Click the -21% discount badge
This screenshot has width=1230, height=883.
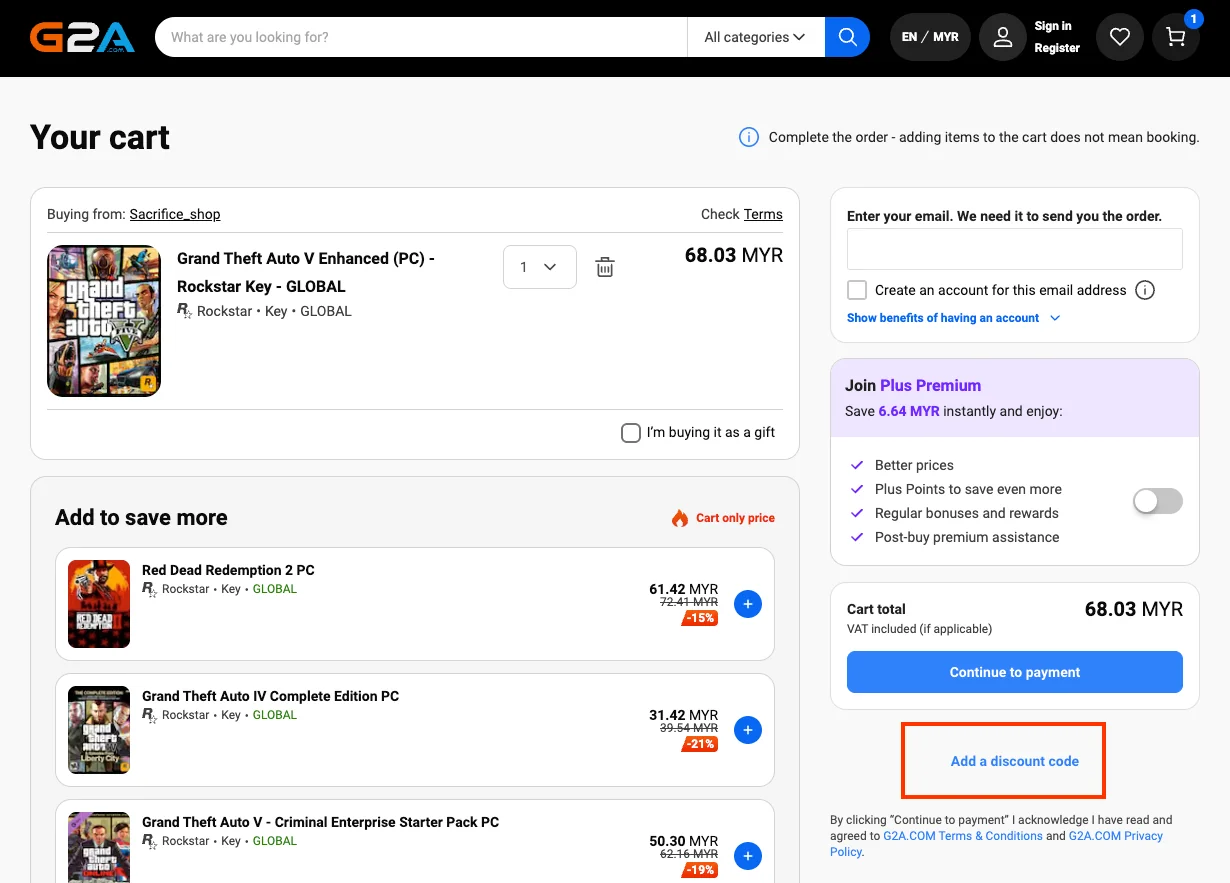coord(700,744)
